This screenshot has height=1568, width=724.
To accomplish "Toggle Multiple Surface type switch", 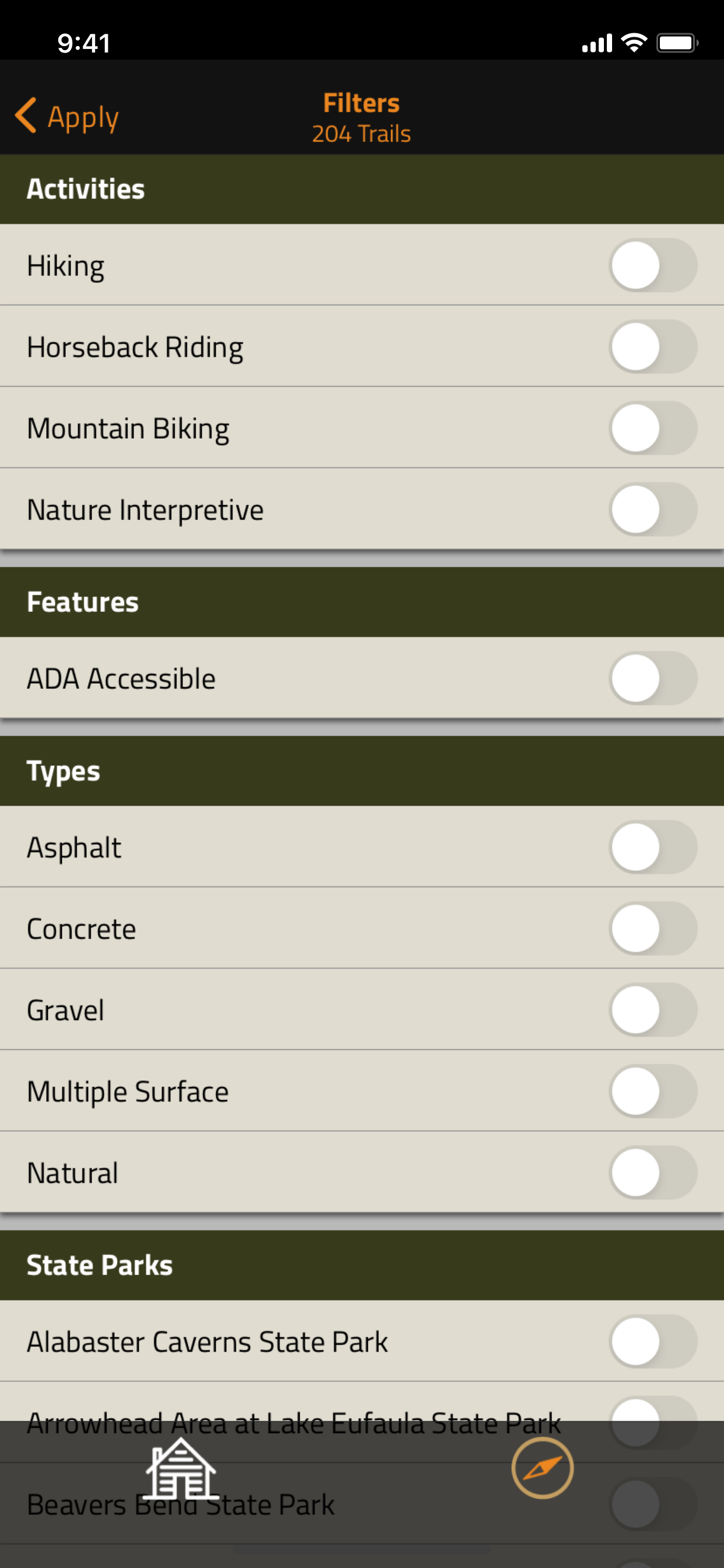I will tap(653, 1091).
